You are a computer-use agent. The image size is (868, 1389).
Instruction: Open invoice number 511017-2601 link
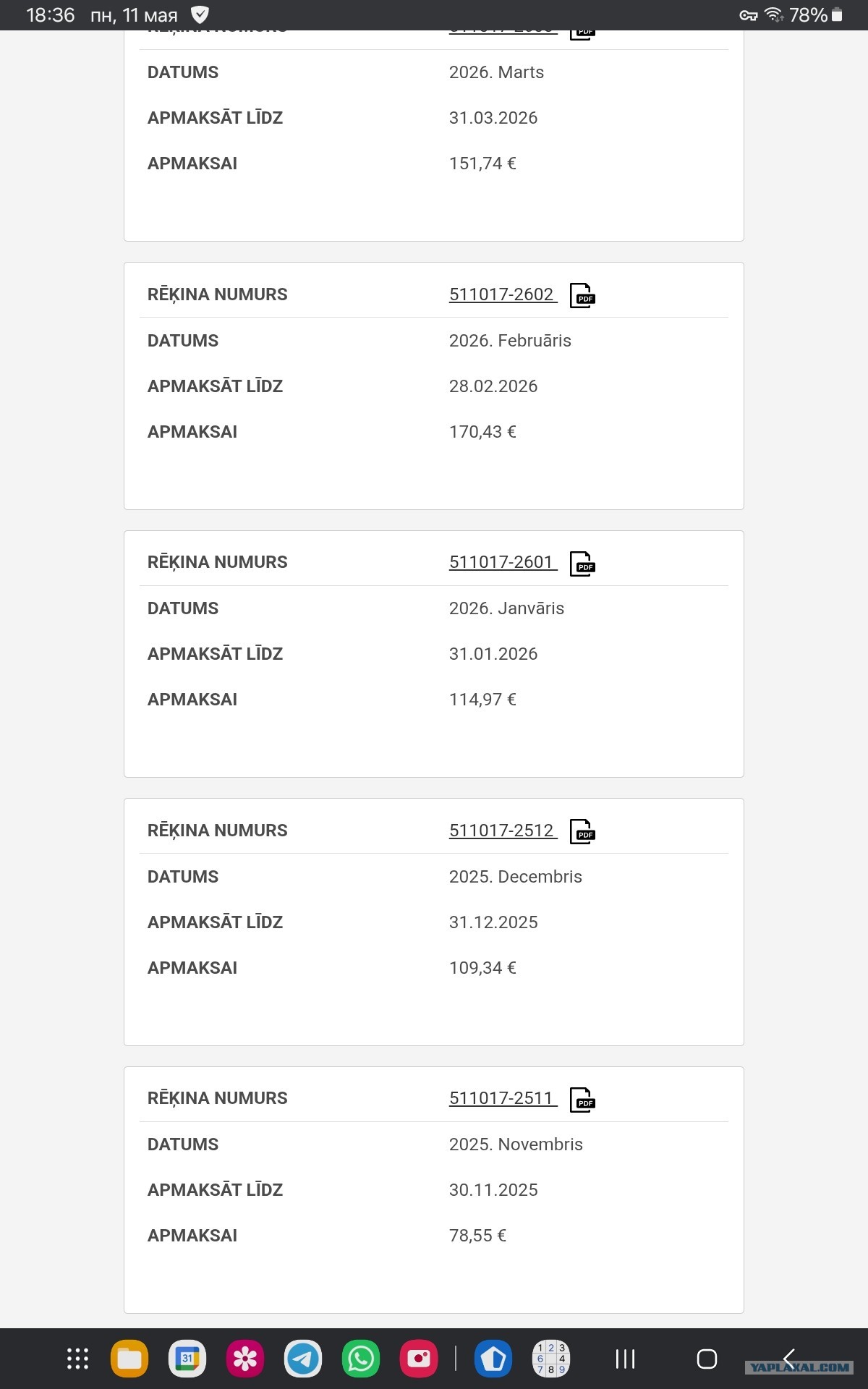tap(503, 562)
